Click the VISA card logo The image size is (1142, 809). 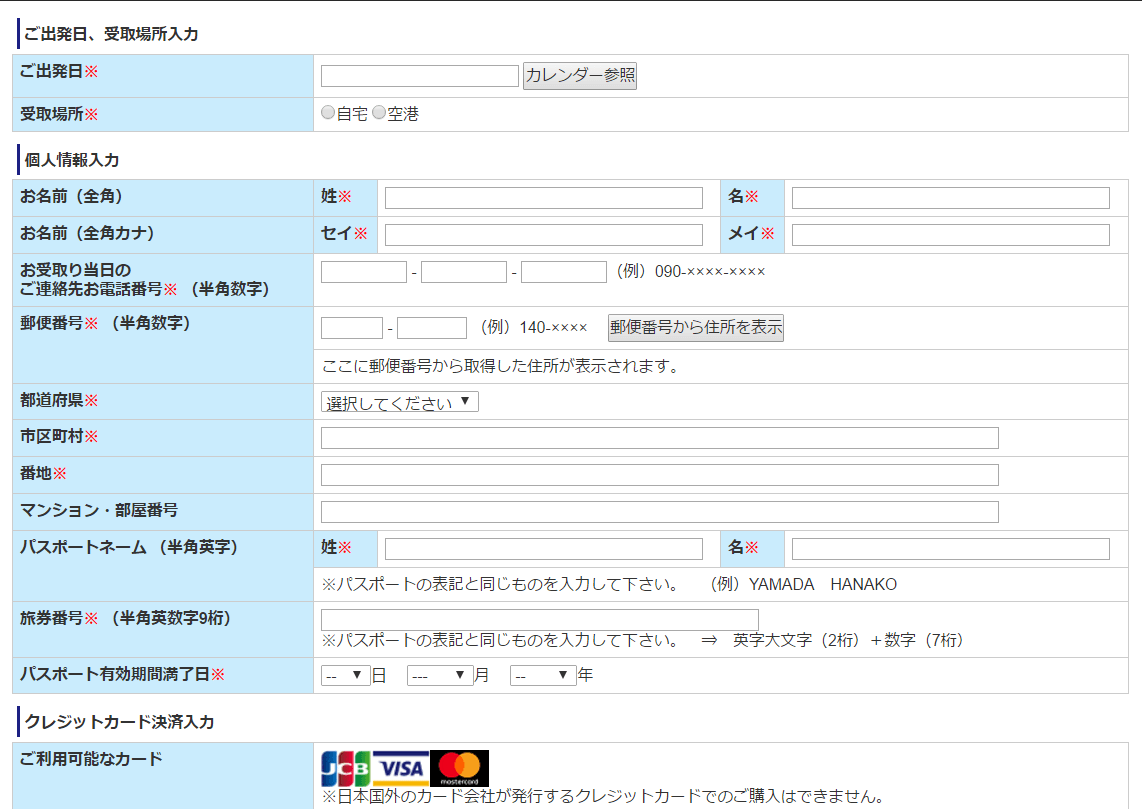[401, 768]
